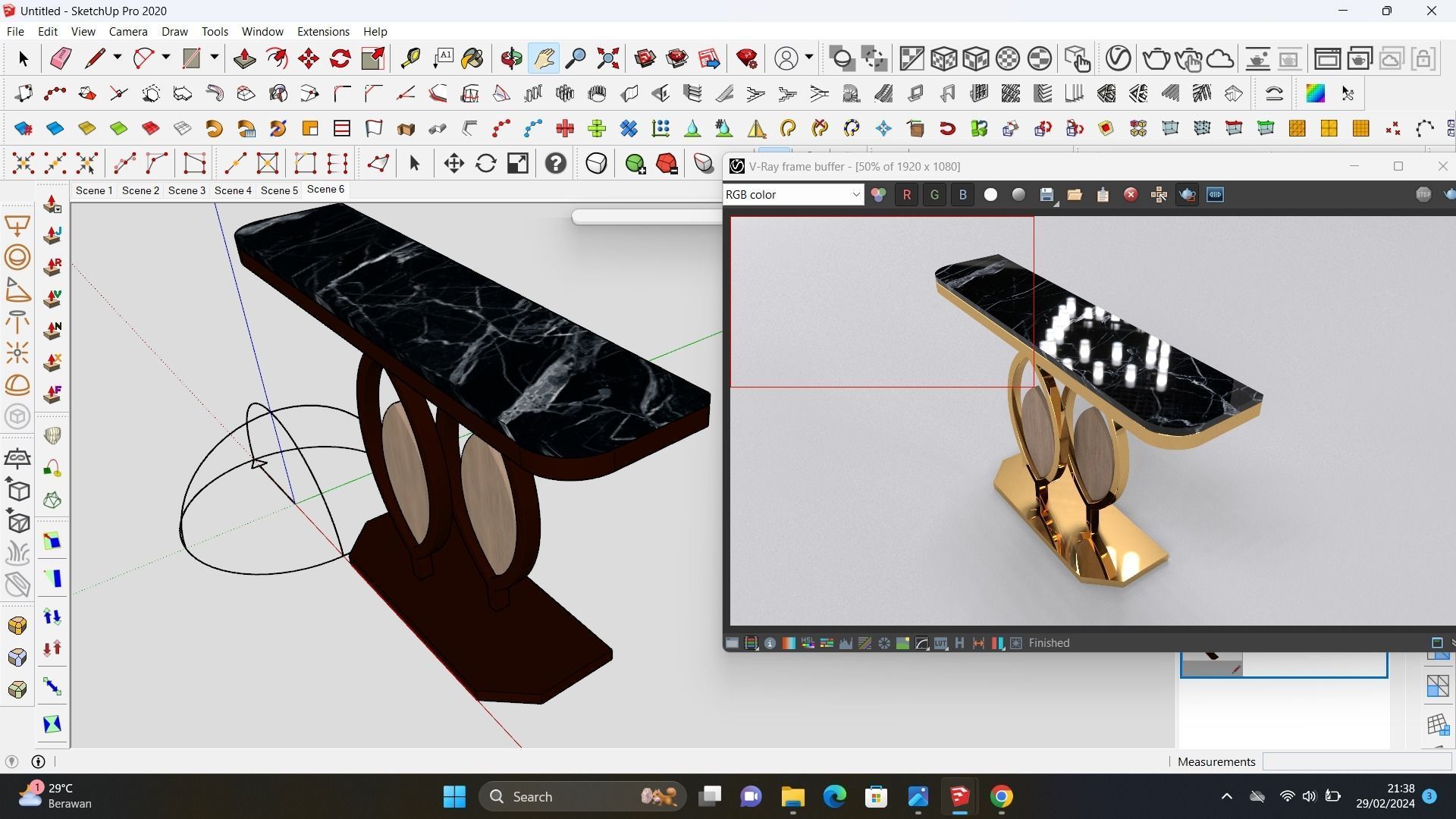Expand the Line tool dropdown arrow
Viewport: 1456px width, 819px height.
click(118, 58)
